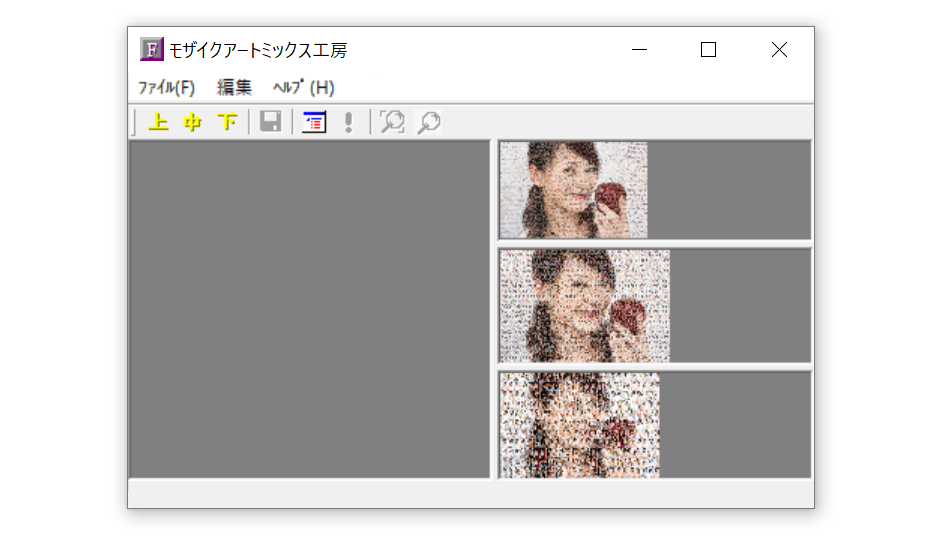Open the settings list icon in toolbar
Image resolution: width=950 pixels, height=540 pixels.
pyautogui.click(x=314, y=122)
